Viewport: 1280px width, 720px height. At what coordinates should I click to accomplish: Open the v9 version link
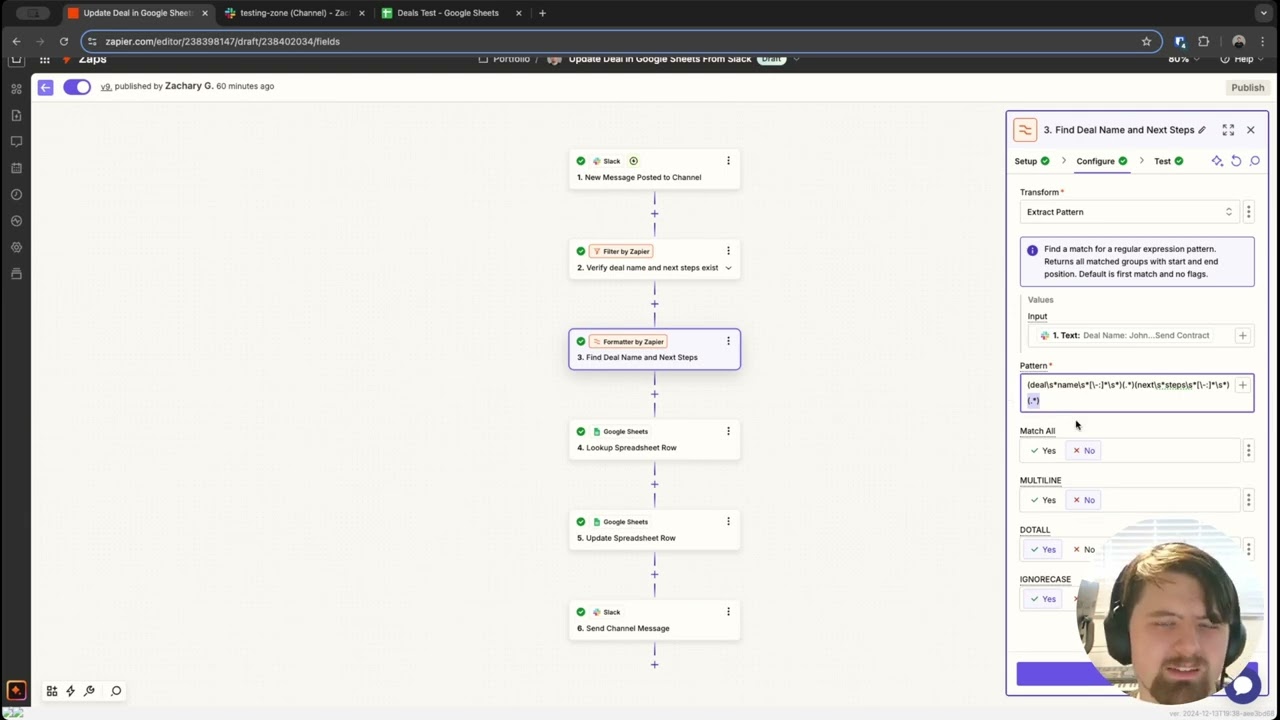click(x=105, y=86)
